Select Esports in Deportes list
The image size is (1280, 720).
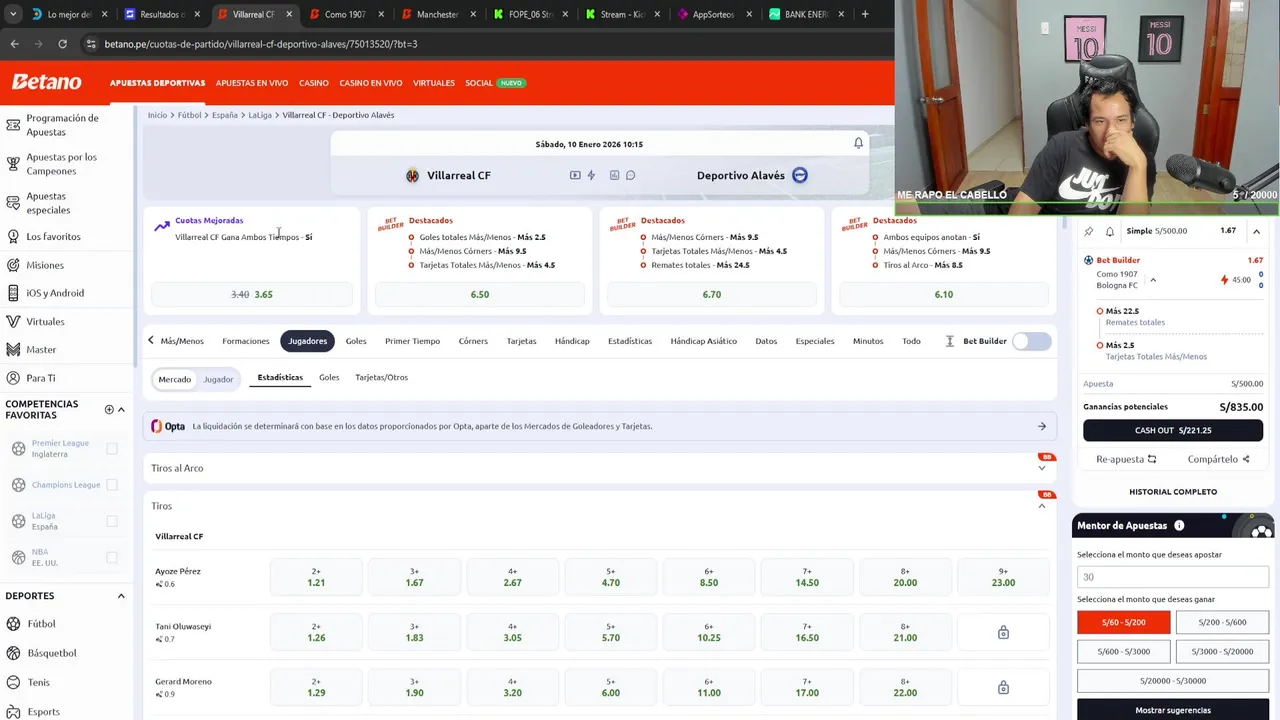[x=44, y=711]
